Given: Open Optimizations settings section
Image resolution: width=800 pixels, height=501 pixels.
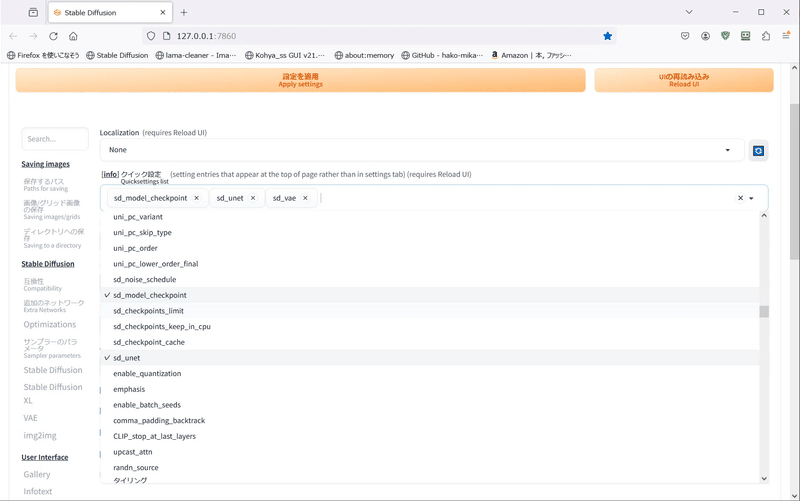Looking at the screenshot, I should pyautogui.click(x=49, y=324).
